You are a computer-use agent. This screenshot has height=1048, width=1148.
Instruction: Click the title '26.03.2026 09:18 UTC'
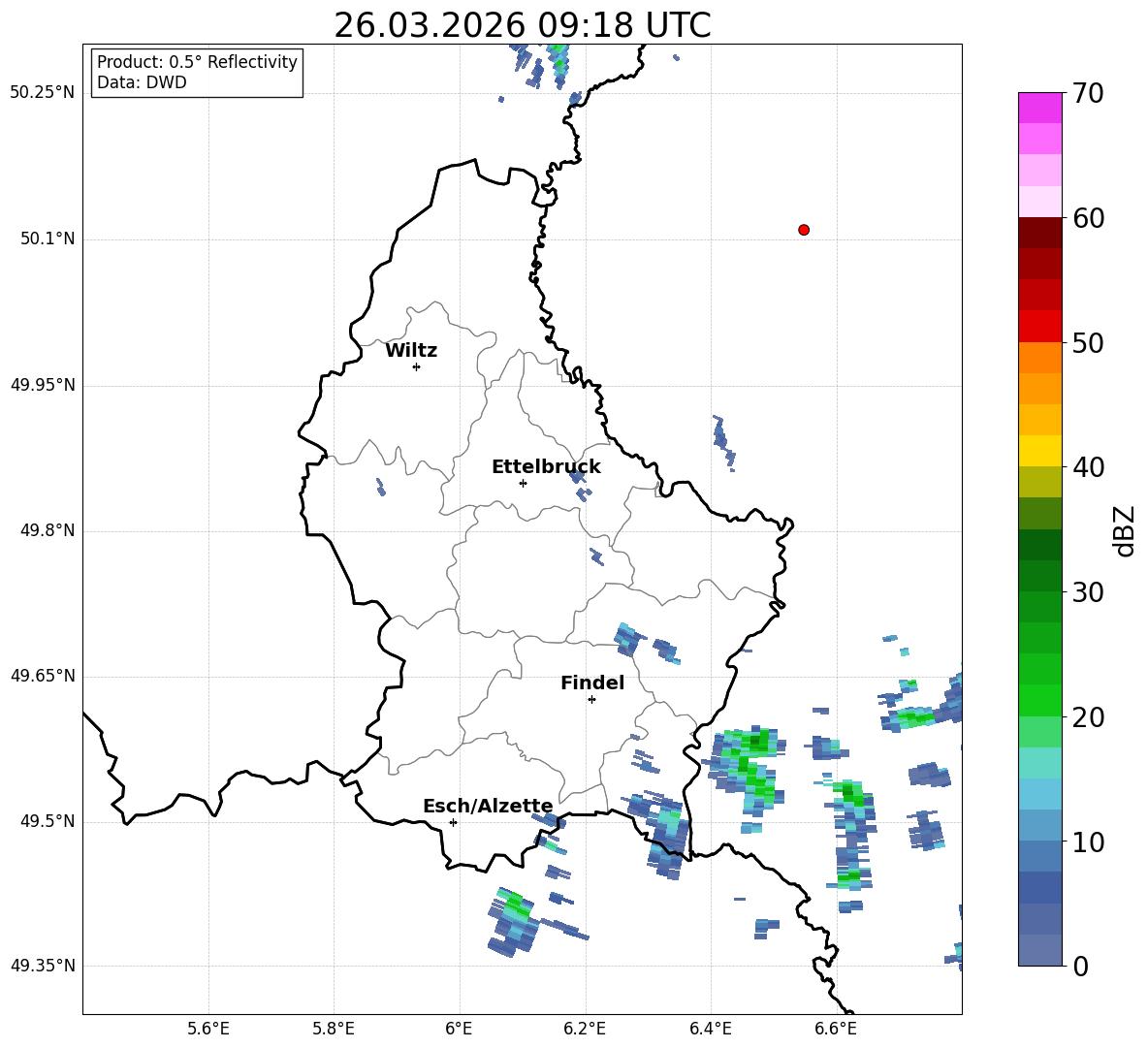pyautogui.click(x=522, y=25)
